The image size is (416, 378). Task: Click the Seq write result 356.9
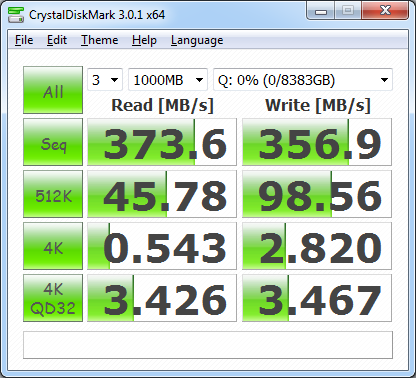tap(317, 142)
